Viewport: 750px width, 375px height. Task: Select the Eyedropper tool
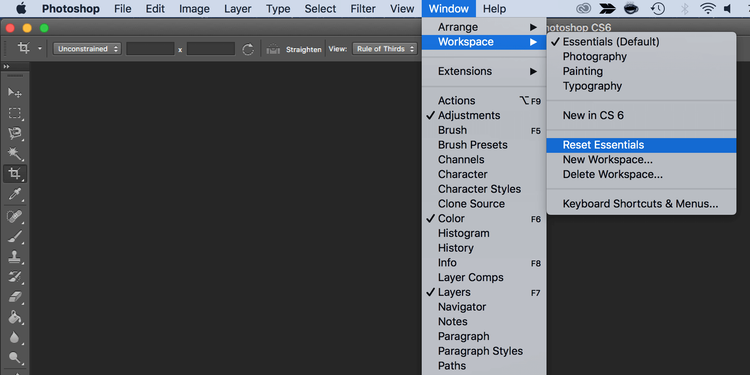click(x=14, y=194)
